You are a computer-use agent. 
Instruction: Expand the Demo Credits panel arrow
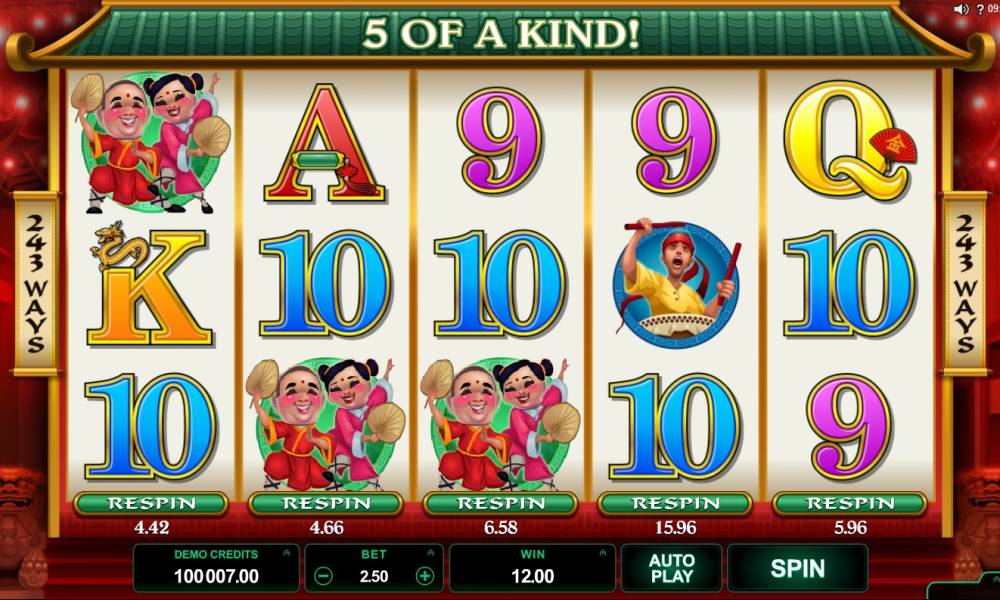tap(286, 552)
